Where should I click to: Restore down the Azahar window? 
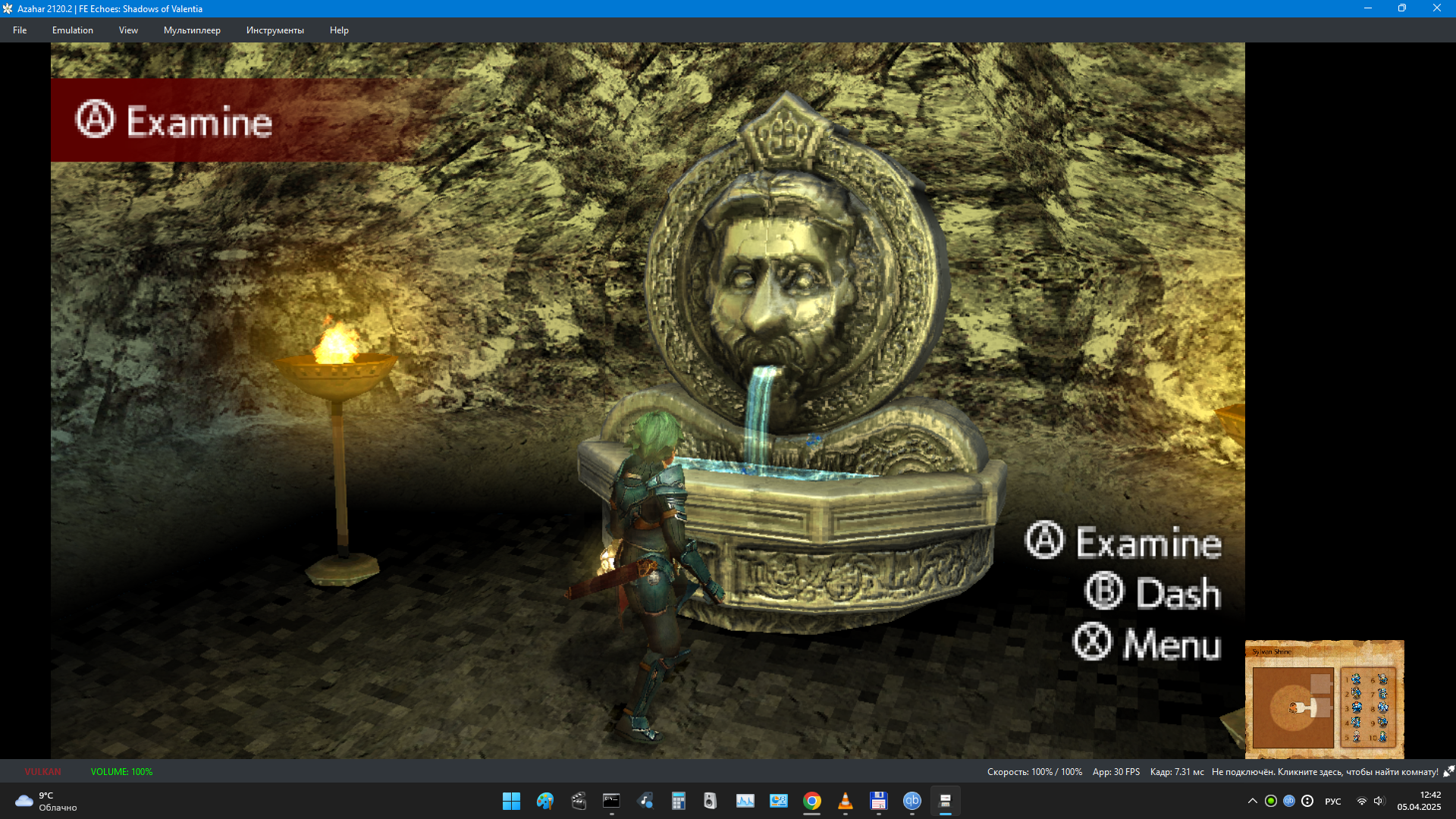tap(1402, 8)
